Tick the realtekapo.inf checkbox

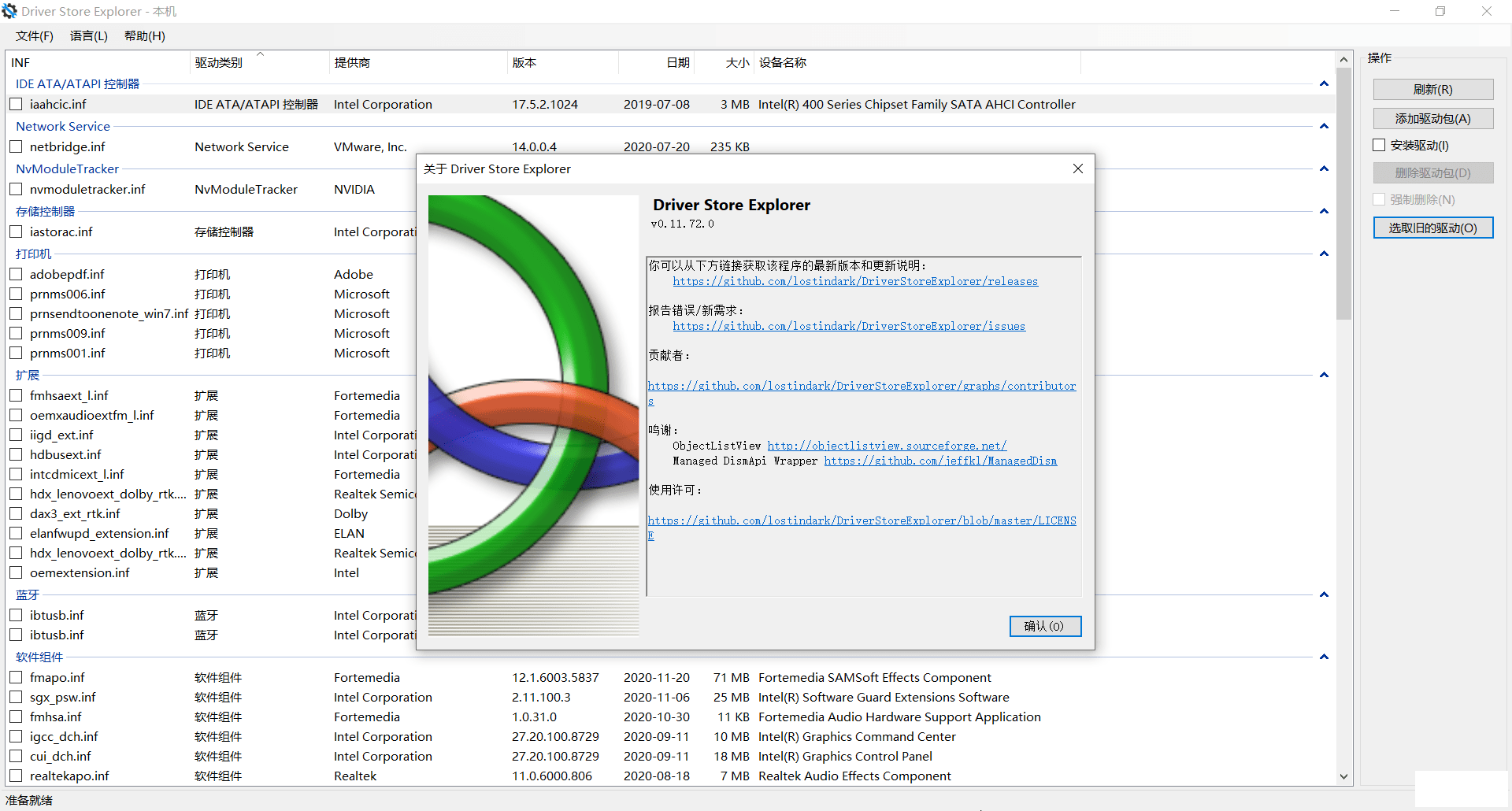coord(16,776)
